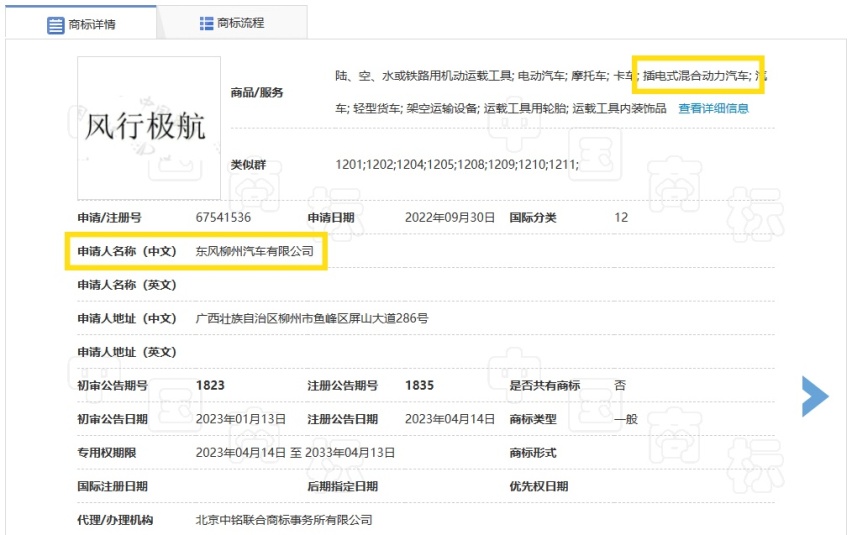Click the 商品/服务 label
The width and height of the screenshot is (852, 535).
click(257, 92)
